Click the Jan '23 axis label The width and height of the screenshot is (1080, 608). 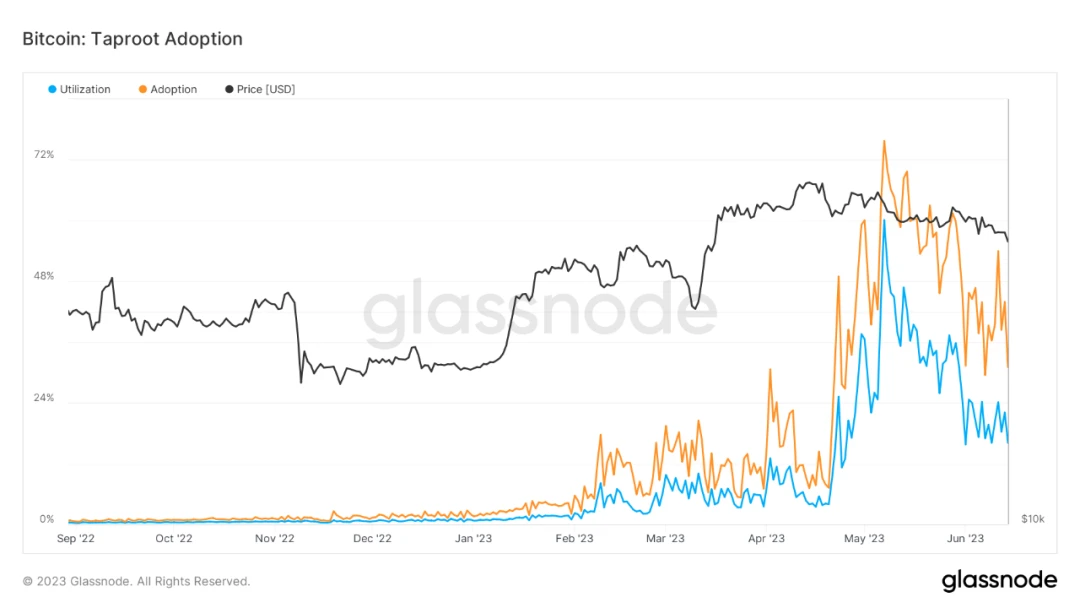coord(473,538)
